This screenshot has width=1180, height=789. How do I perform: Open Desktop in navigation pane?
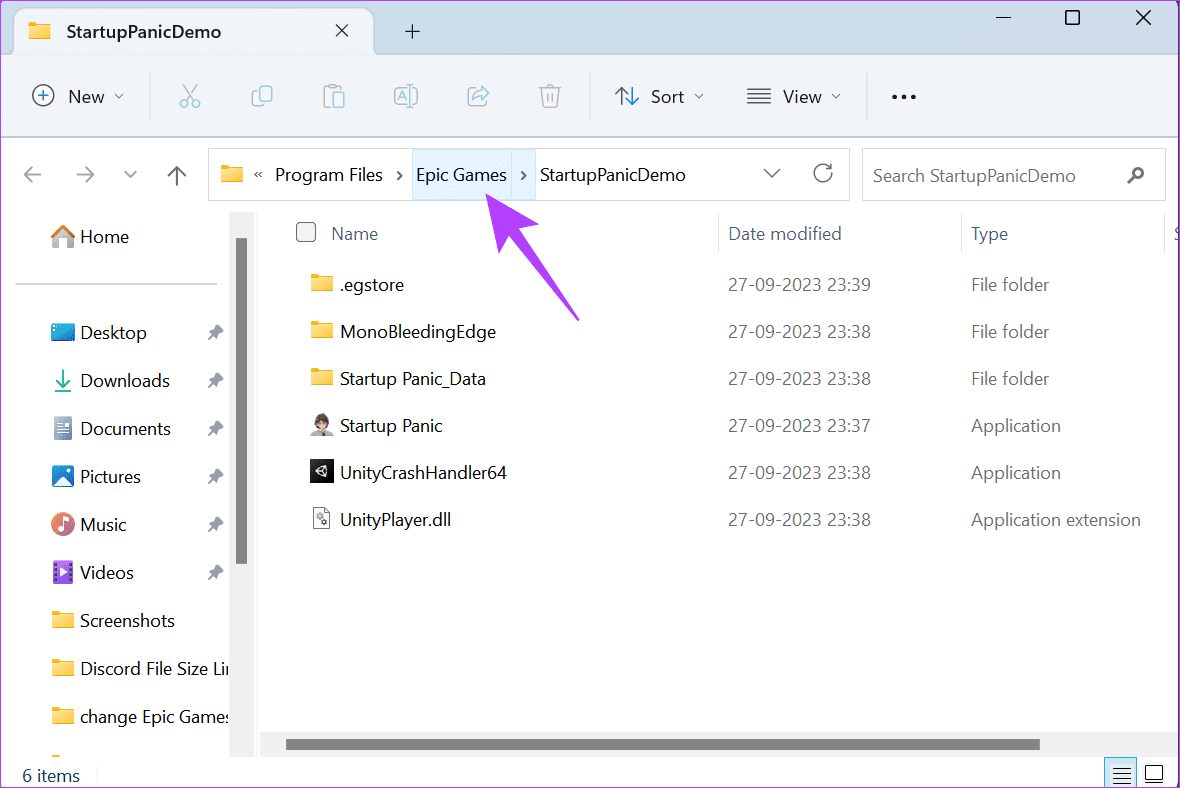(x=99, y=332)
